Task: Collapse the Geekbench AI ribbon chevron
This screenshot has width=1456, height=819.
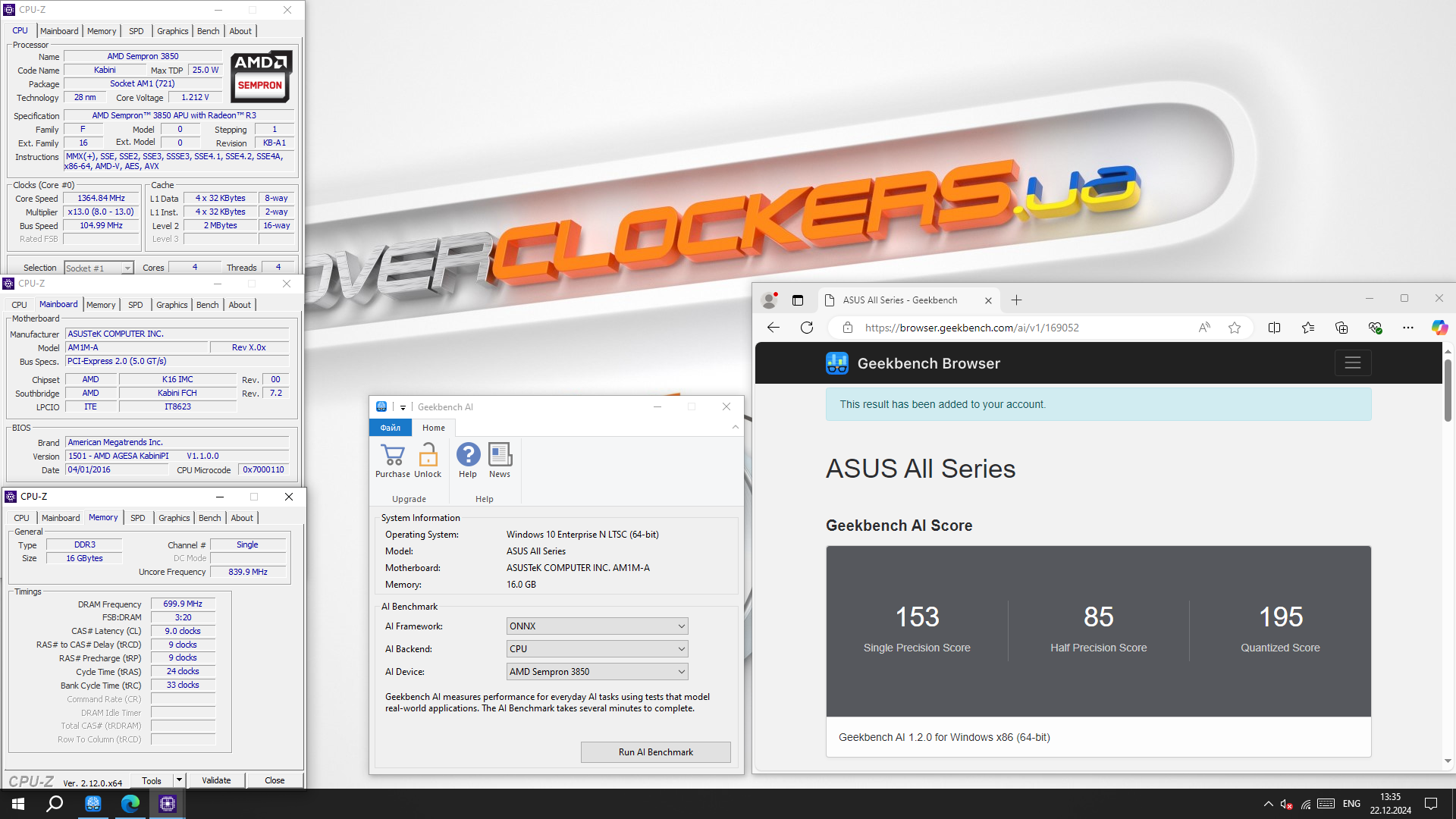Action: click(735, 428)
